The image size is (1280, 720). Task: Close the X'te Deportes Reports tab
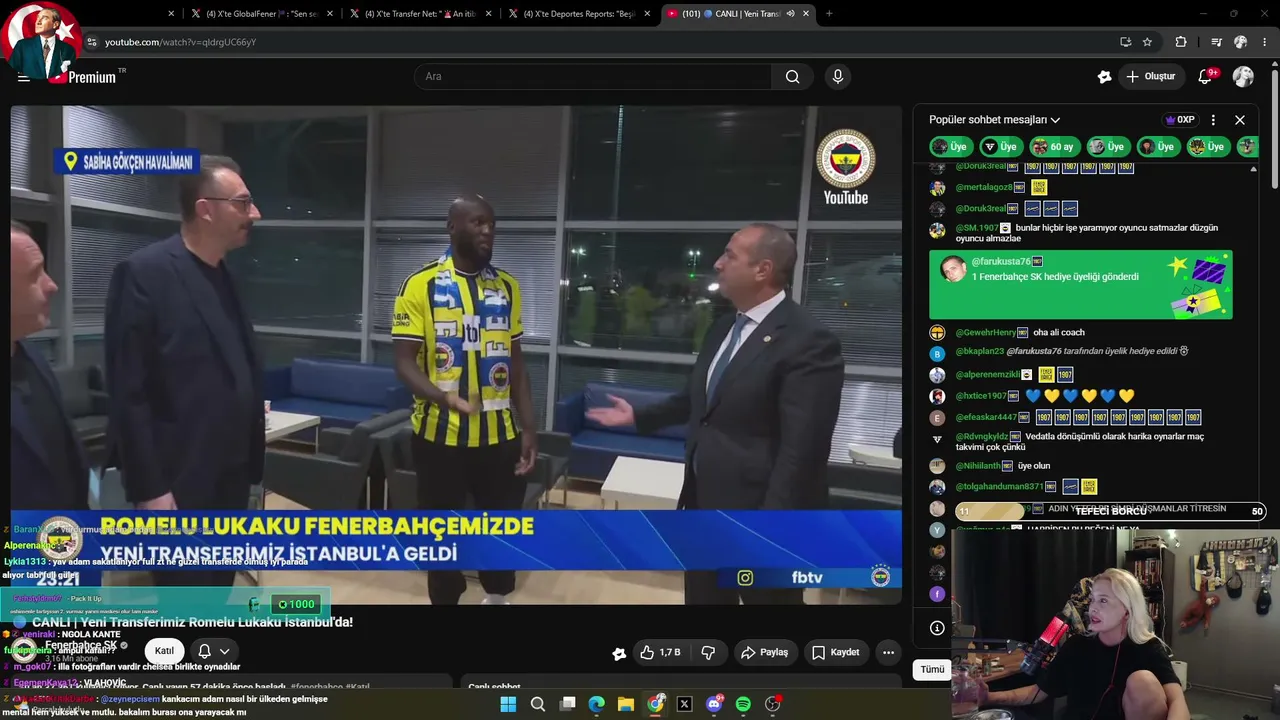[647, 14]
